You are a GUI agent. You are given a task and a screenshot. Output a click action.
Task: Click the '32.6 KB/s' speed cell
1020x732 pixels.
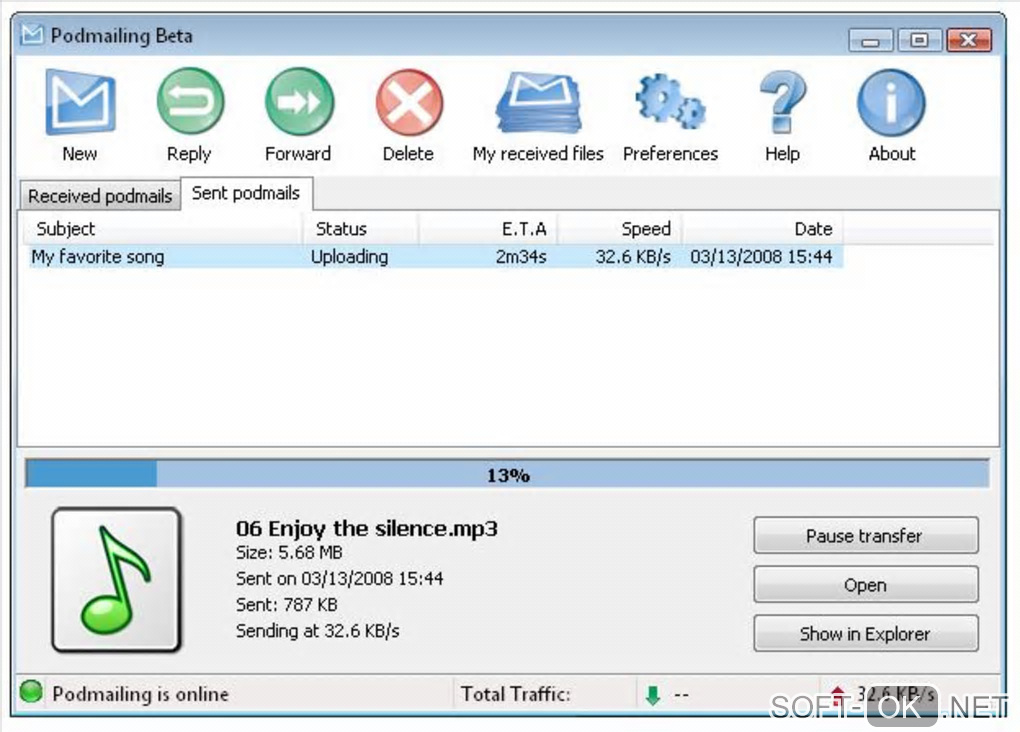click(x=633, y=257)
